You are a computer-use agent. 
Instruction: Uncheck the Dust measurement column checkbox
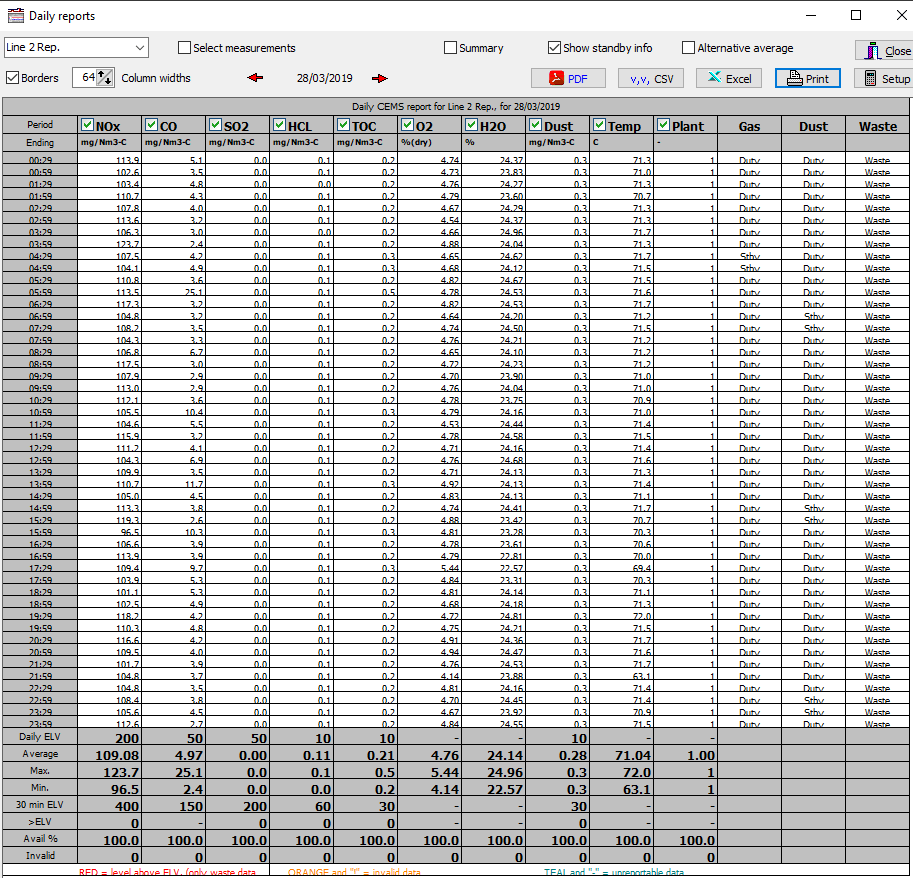click(536, 126)
